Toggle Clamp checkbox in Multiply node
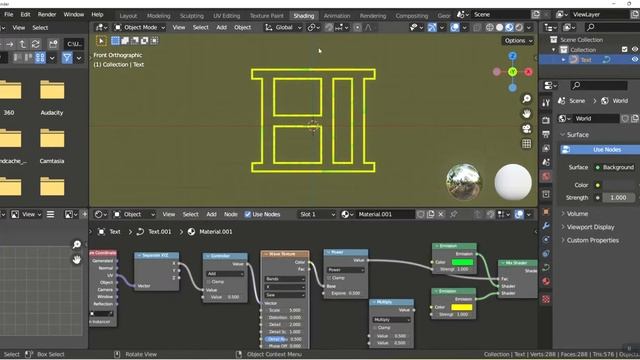The image size is (640, 360). (x=375, y=328)
